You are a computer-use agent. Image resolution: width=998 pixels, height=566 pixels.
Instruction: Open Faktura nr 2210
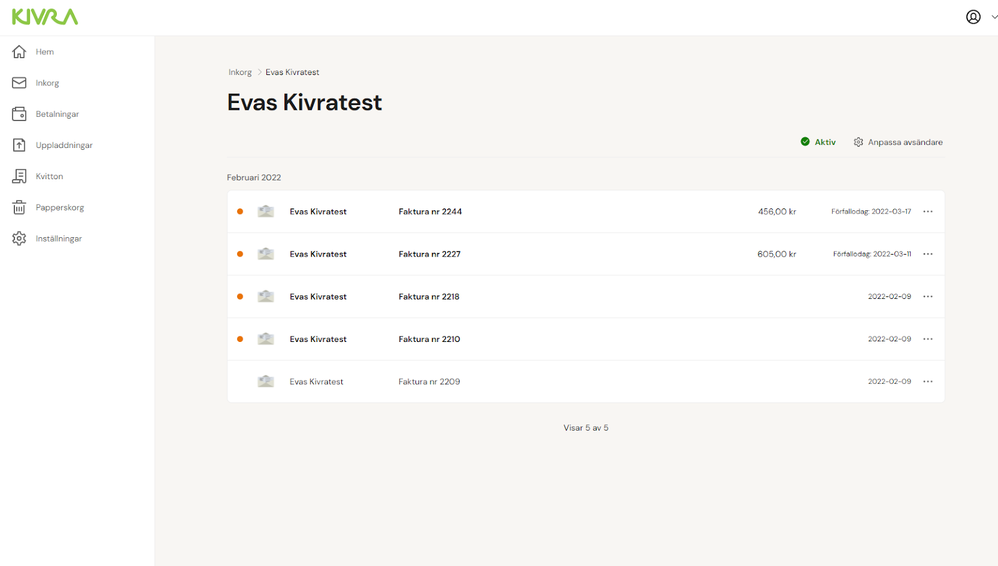(x=586, y=339)
